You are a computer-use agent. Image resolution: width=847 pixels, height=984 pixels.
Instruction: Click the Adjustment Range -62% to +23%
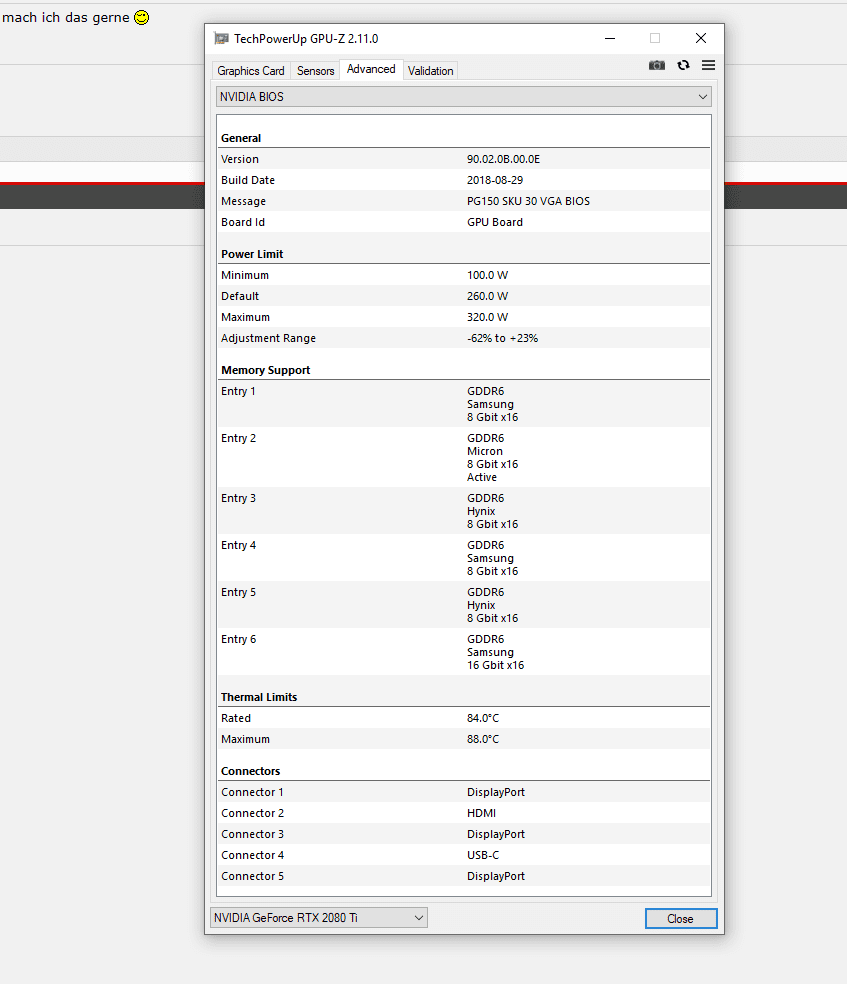(x=503, y=338)
